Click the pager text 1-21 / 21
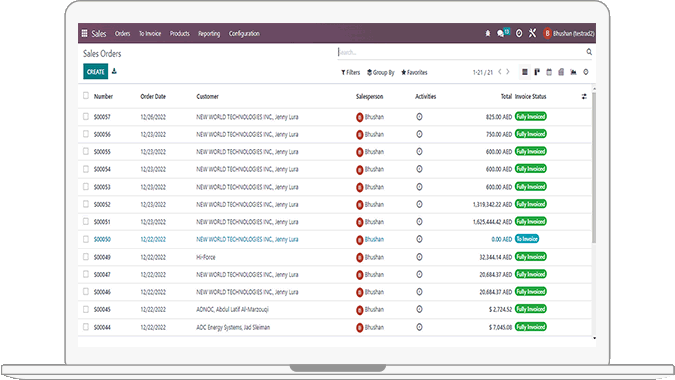 483,72
